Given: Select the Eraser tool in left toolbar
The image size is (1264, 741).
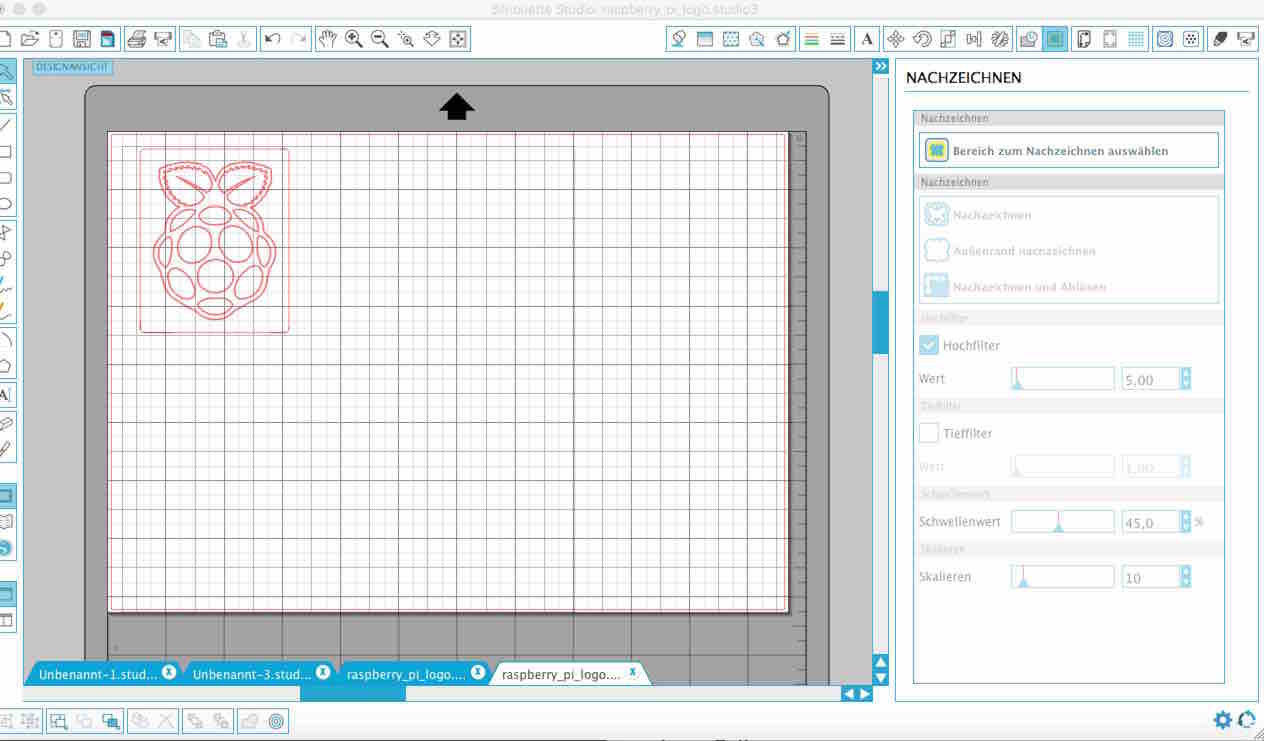Looking at the screenshot, I should [6, 423].
